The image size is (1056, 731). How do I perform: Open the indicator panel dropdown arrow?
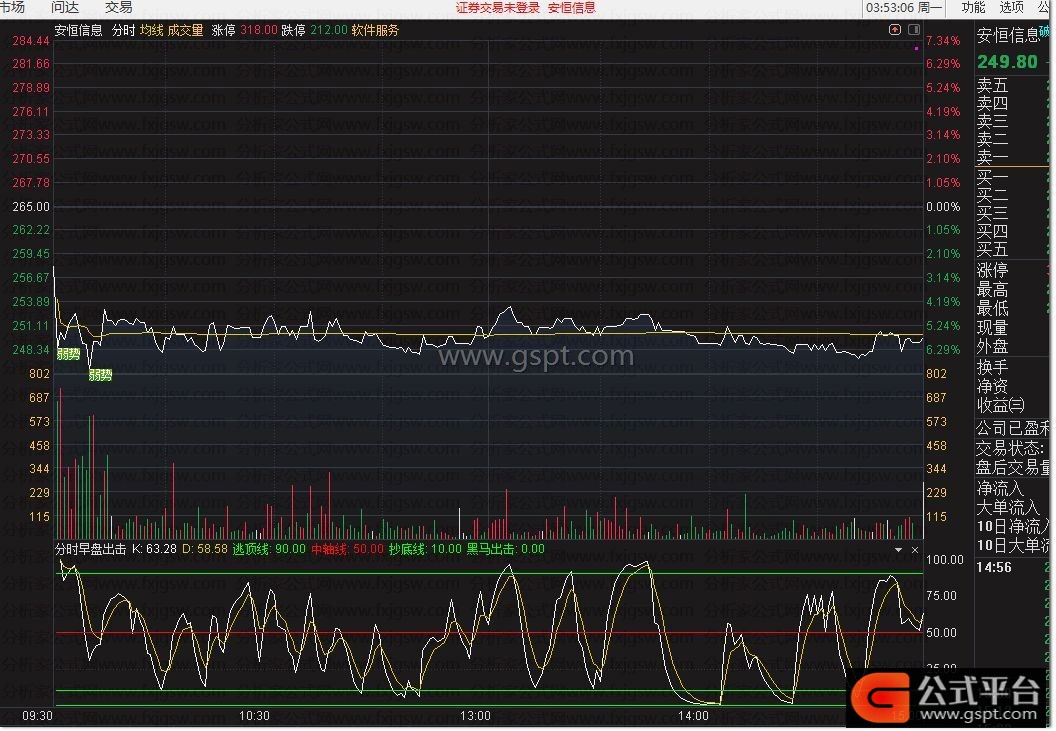[x=898, y=550]
